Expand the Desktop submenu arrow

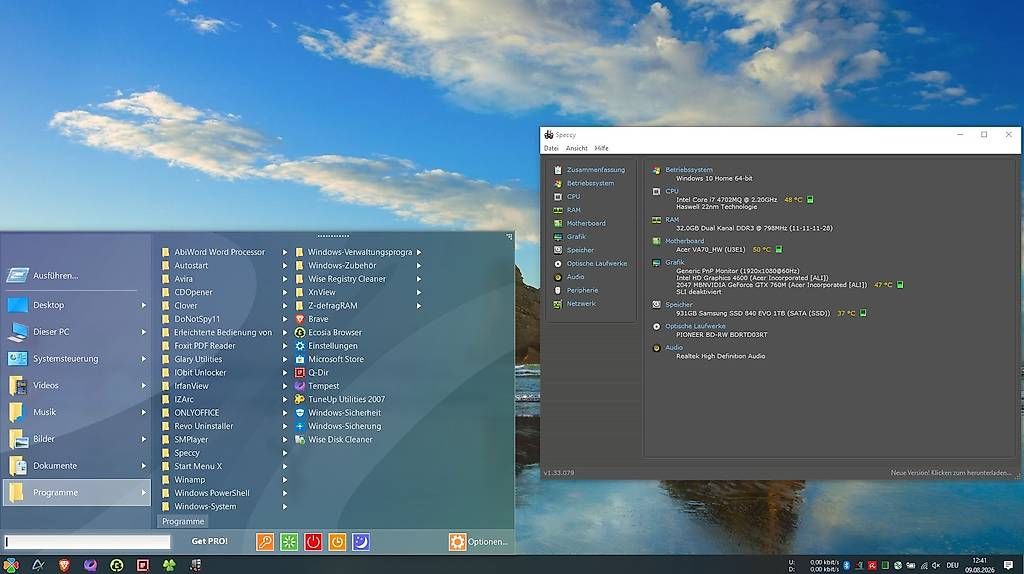pos(144,305)
